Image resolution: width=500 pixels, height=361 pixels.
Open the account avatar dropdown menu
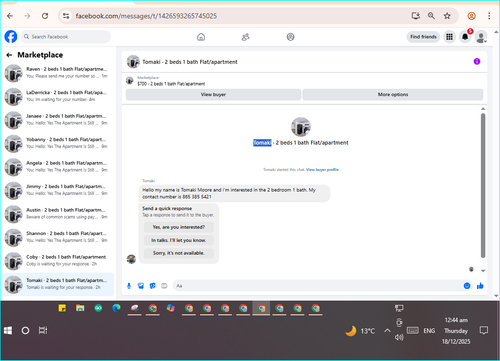tap(481, 37)
